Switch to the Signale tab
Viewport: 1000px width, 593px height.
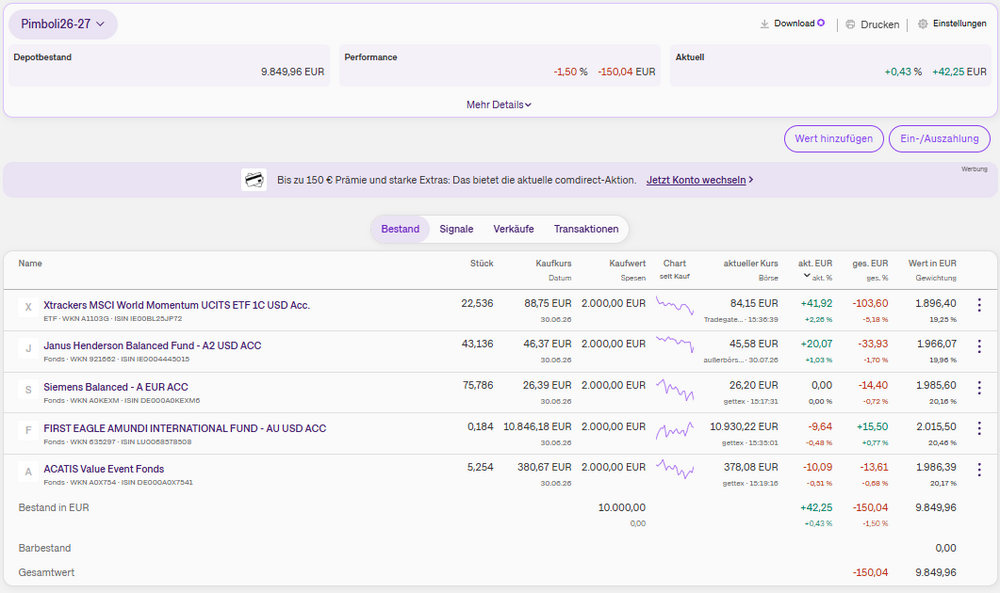[x=456, y=229]
